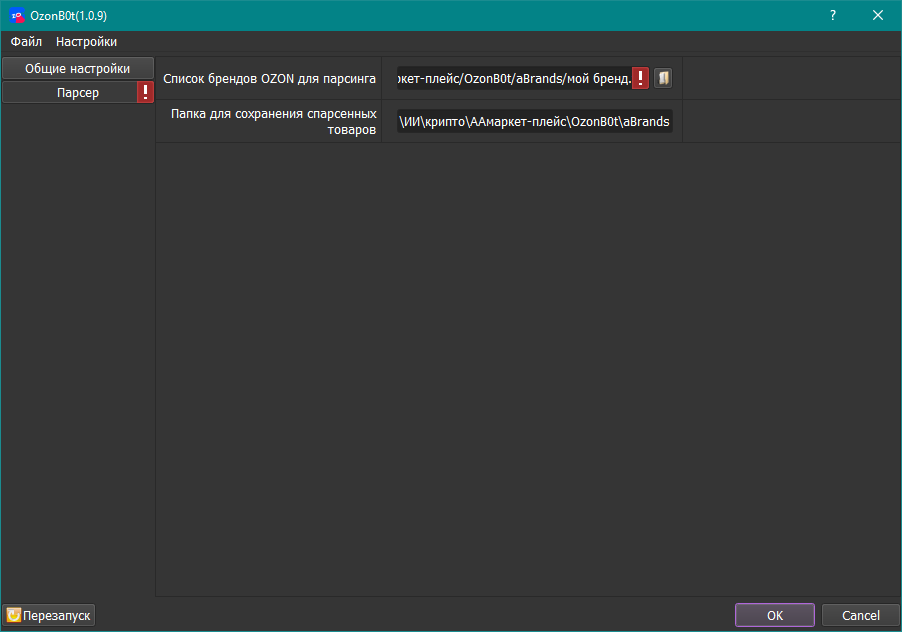This screenshot has height=632, width=902.
Task: Open the Файл menu
Action: [26, 42]
